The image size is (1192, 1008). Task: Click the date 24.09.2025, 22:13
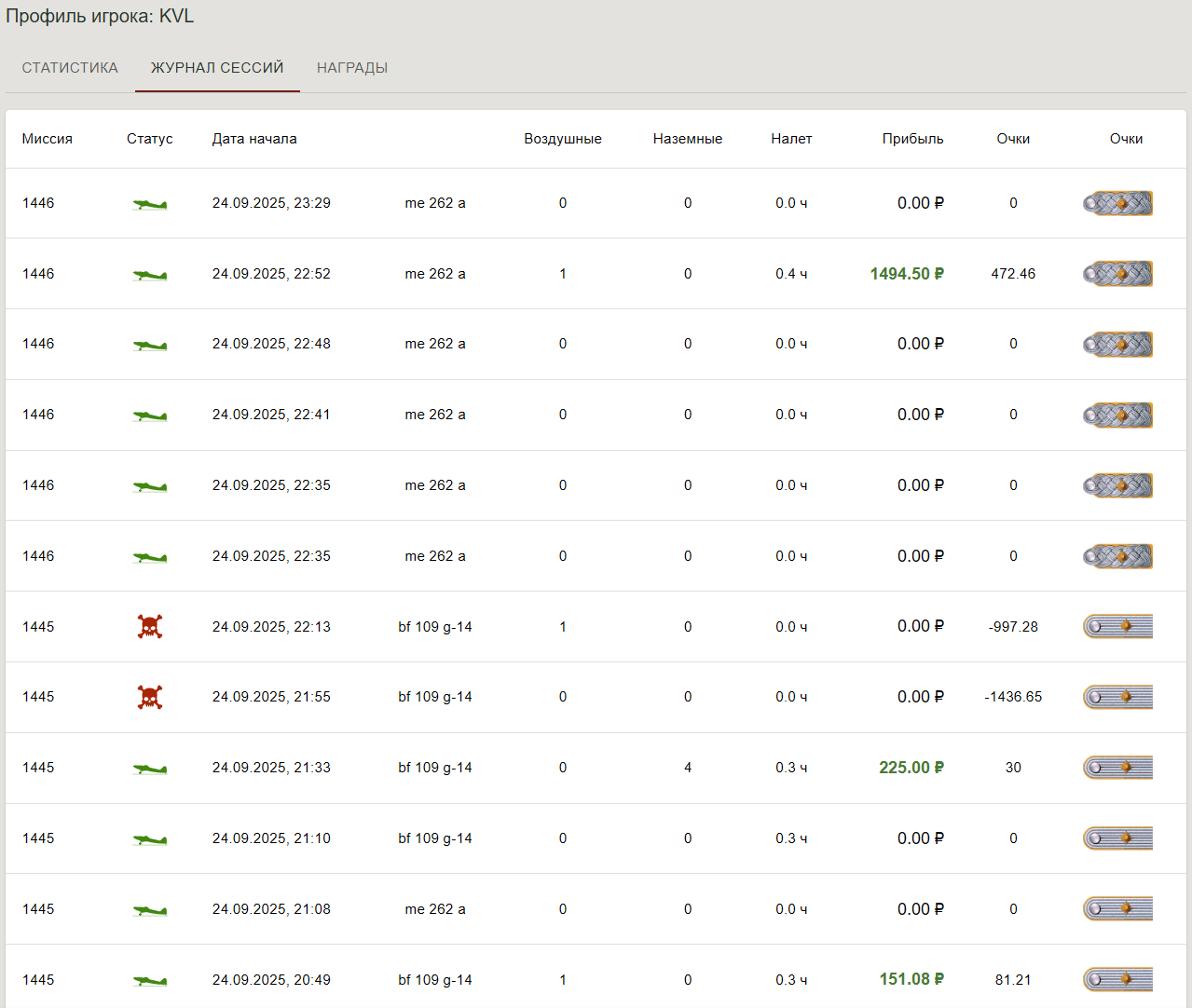point(271,627)
